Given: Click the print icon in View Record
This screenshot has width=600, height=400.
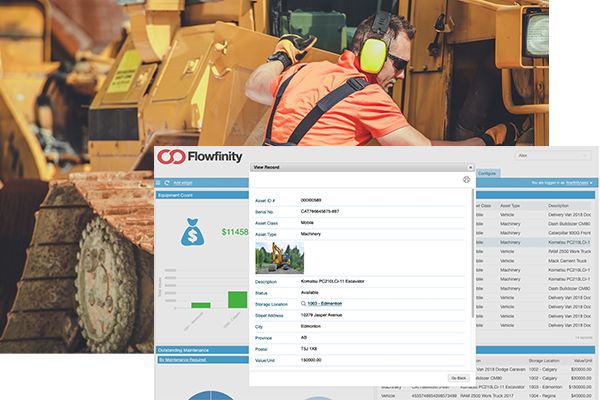Looking at the screenshot, I should (466, 180).
